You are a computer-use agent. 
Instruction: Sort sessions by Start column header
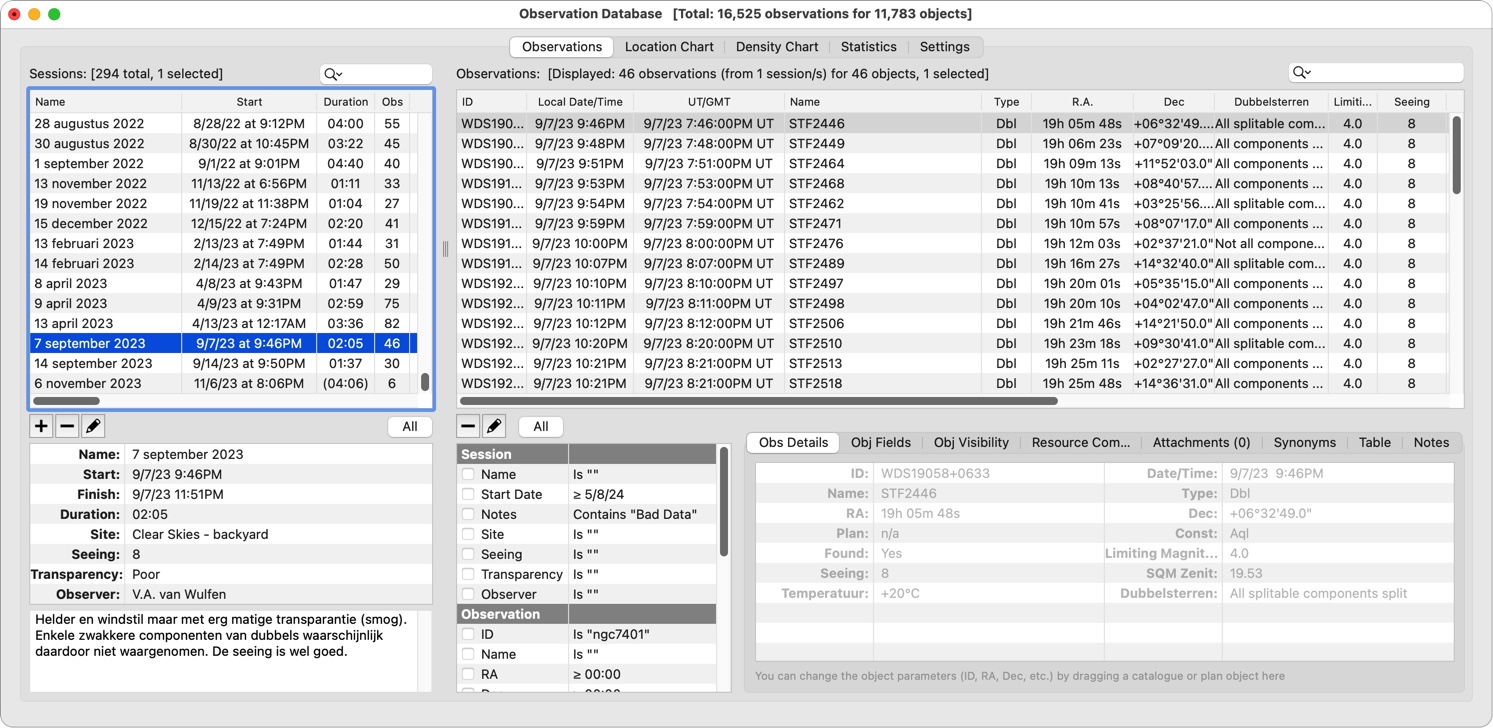(249, 101)
